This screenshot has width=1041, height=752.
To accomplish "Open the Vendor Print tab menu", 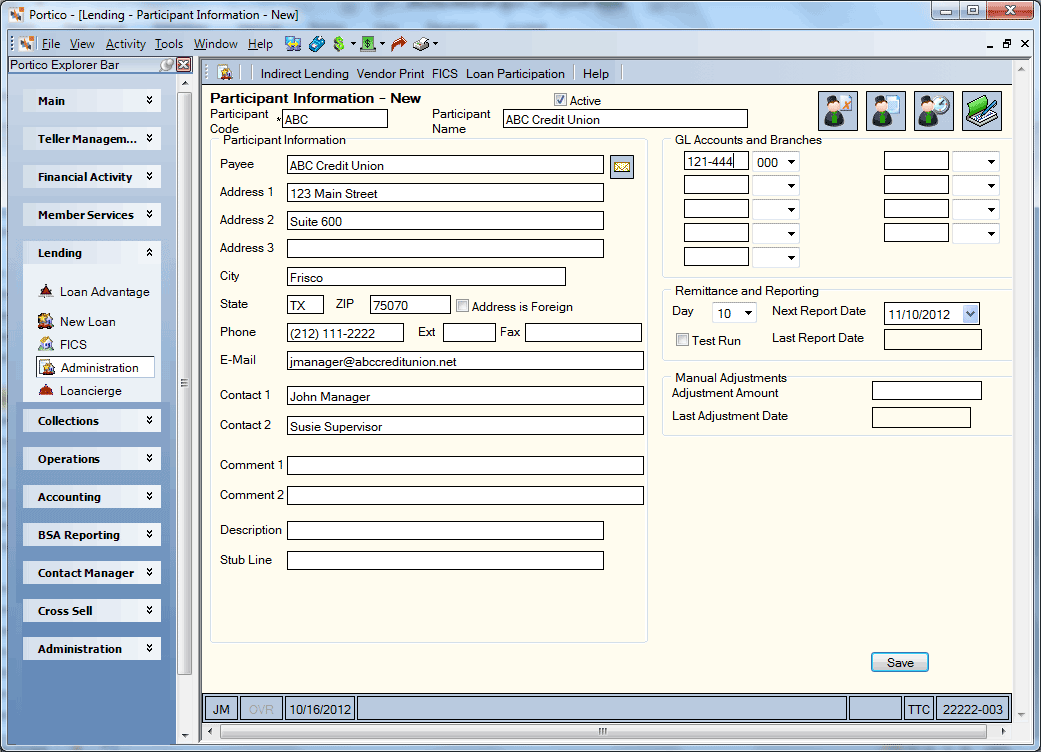I will point(390,74).
